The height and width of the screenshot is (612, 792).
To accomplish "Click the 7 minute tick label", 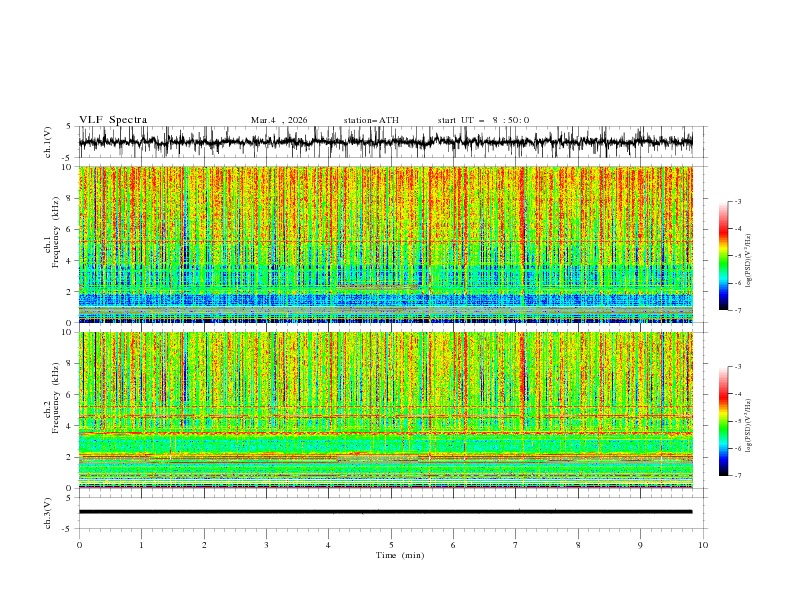I will pos(516,545).
